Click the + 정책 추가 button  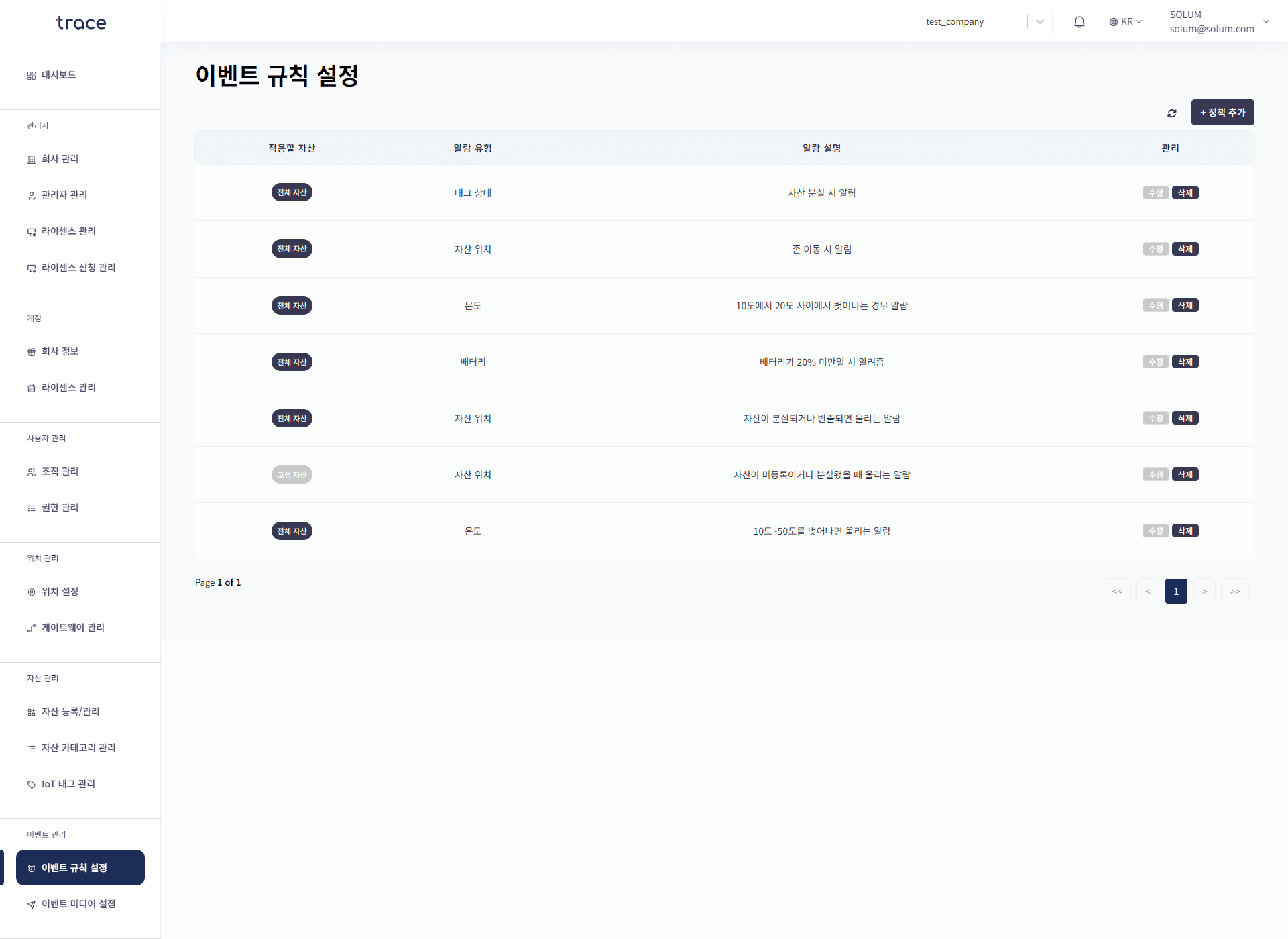click(1222, 113)
